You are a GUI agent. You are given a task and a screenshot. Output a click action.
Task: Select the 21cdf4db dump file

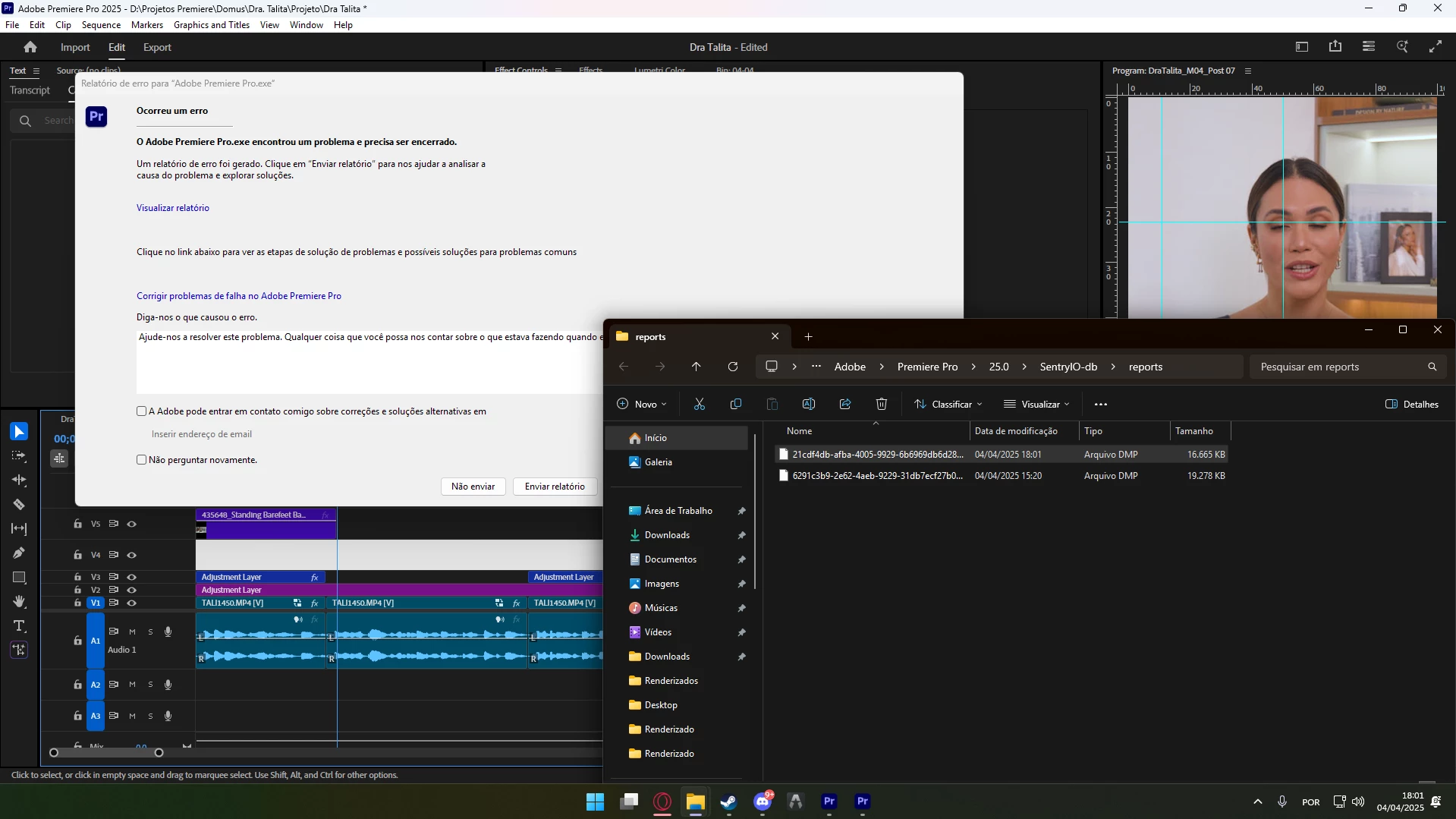click(x=1002, y=455)
